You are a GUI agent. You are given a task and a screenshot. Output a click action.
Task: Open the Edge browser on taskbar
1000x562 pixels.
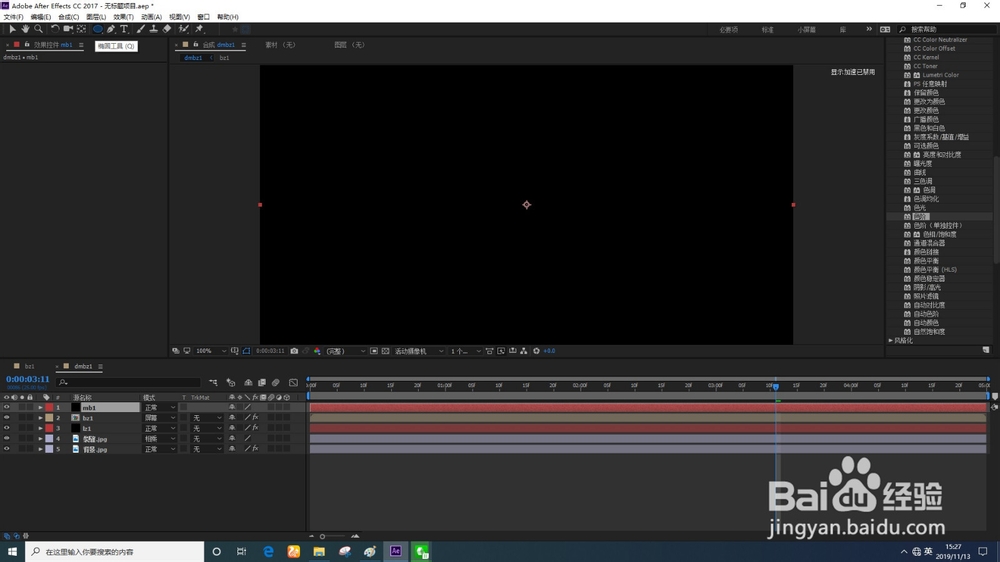268,552
